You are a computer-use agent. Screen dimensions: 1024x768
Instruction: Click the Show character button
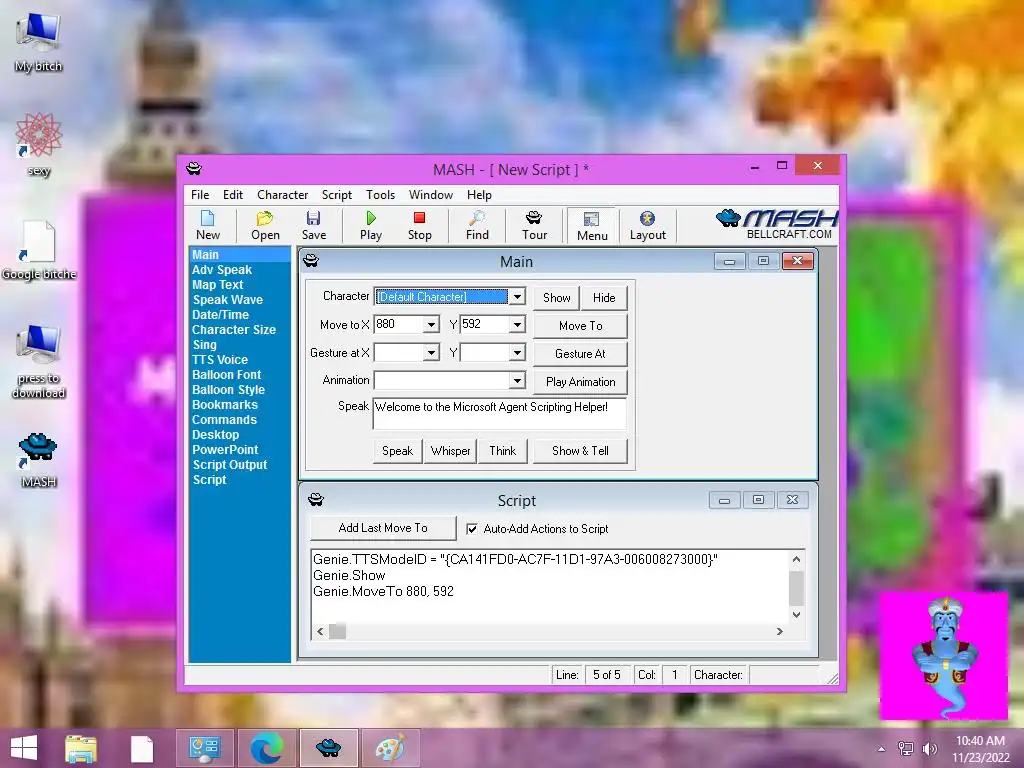(556, 298)
